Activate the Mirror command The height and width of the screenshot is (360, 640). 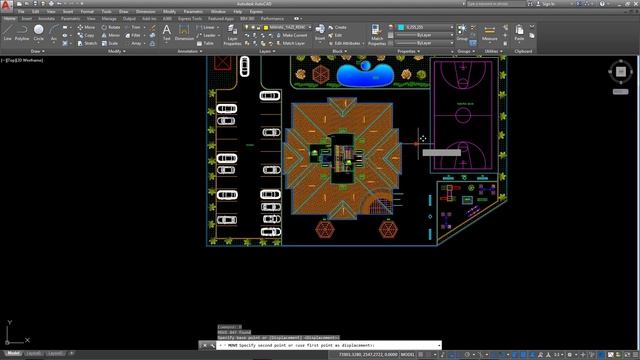111,35
